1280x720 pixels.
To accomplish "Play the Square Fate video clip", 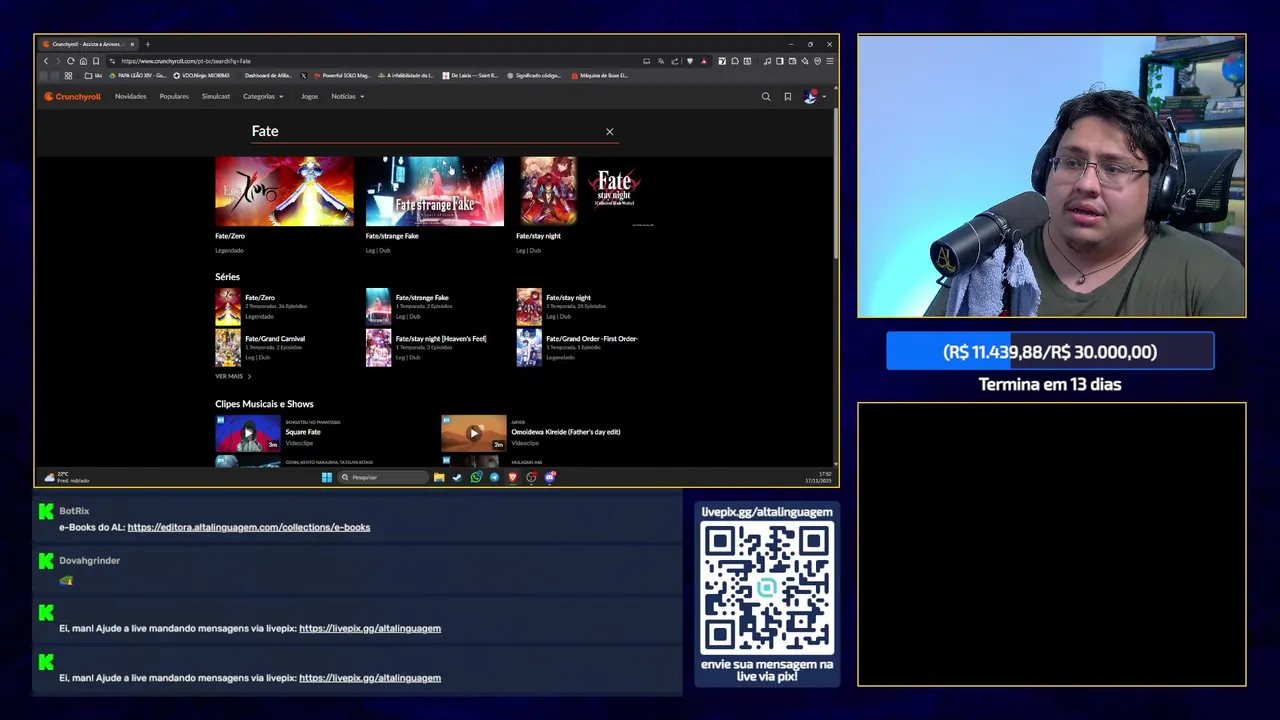I will pos(248,434).
